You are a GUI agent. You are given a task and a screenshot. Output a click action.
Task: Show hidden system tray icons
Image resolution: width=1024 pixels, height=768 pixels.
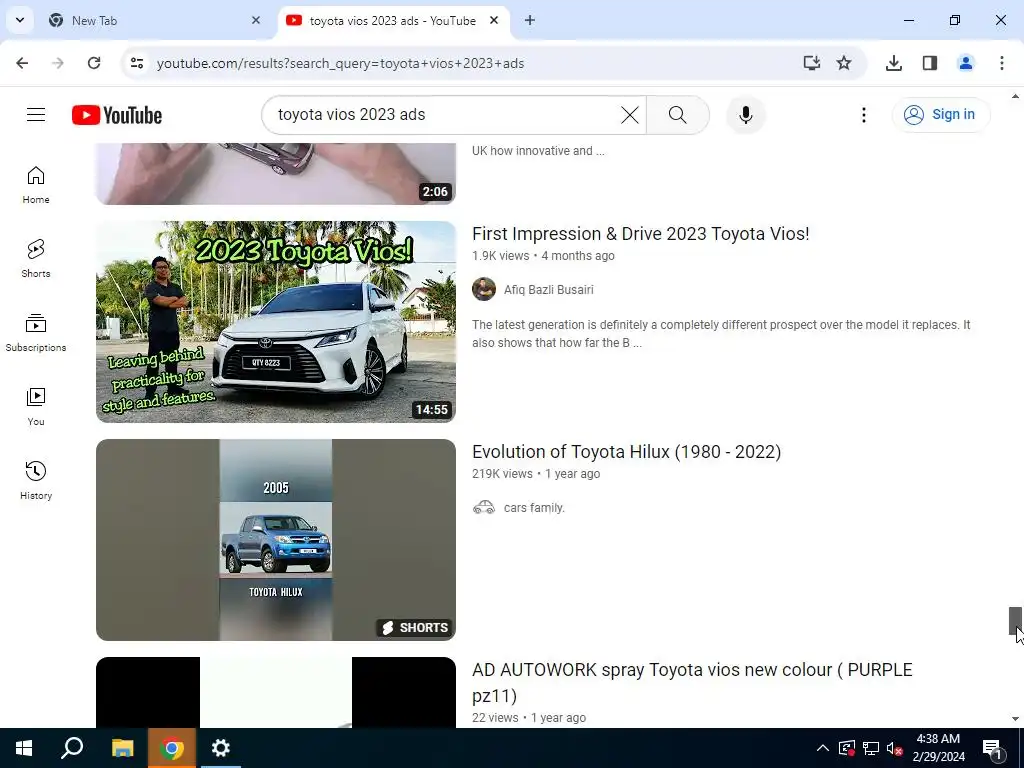pyautogui.click(x=822, y=748)
